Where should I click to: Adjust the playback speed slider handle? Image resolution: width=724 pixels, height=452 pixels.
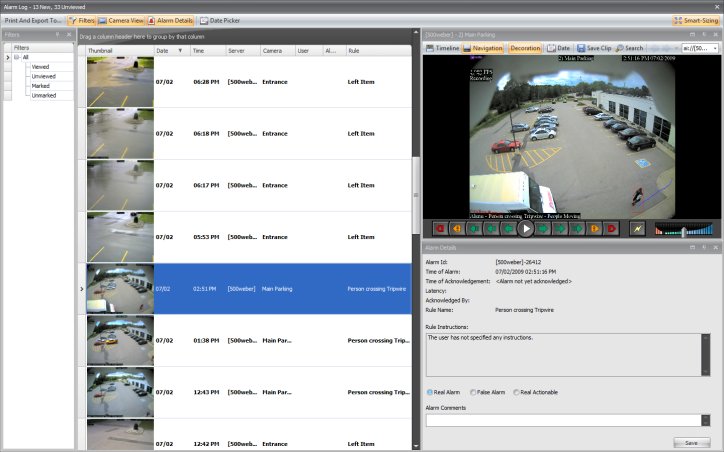coord(683,231)
